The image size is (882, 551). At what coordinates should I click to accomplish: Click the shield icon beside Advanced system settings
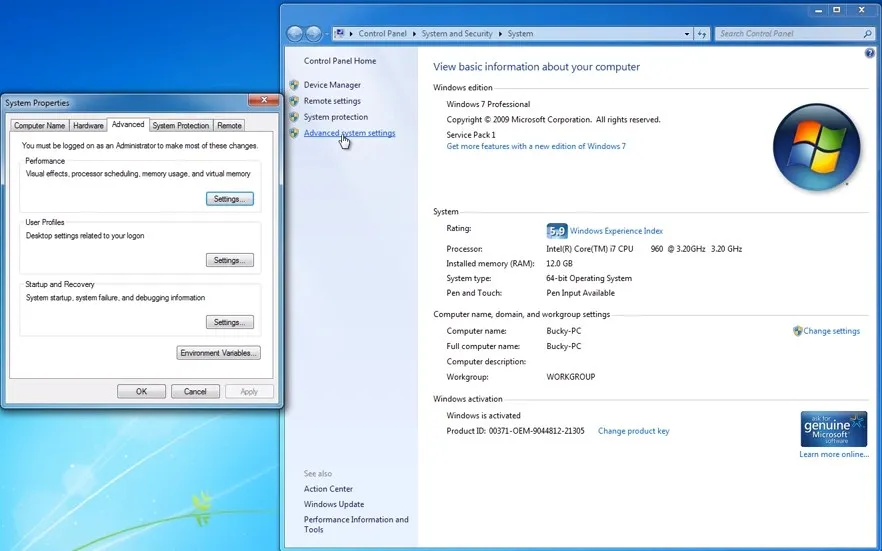pyautogui.click(x=294, y=133)
